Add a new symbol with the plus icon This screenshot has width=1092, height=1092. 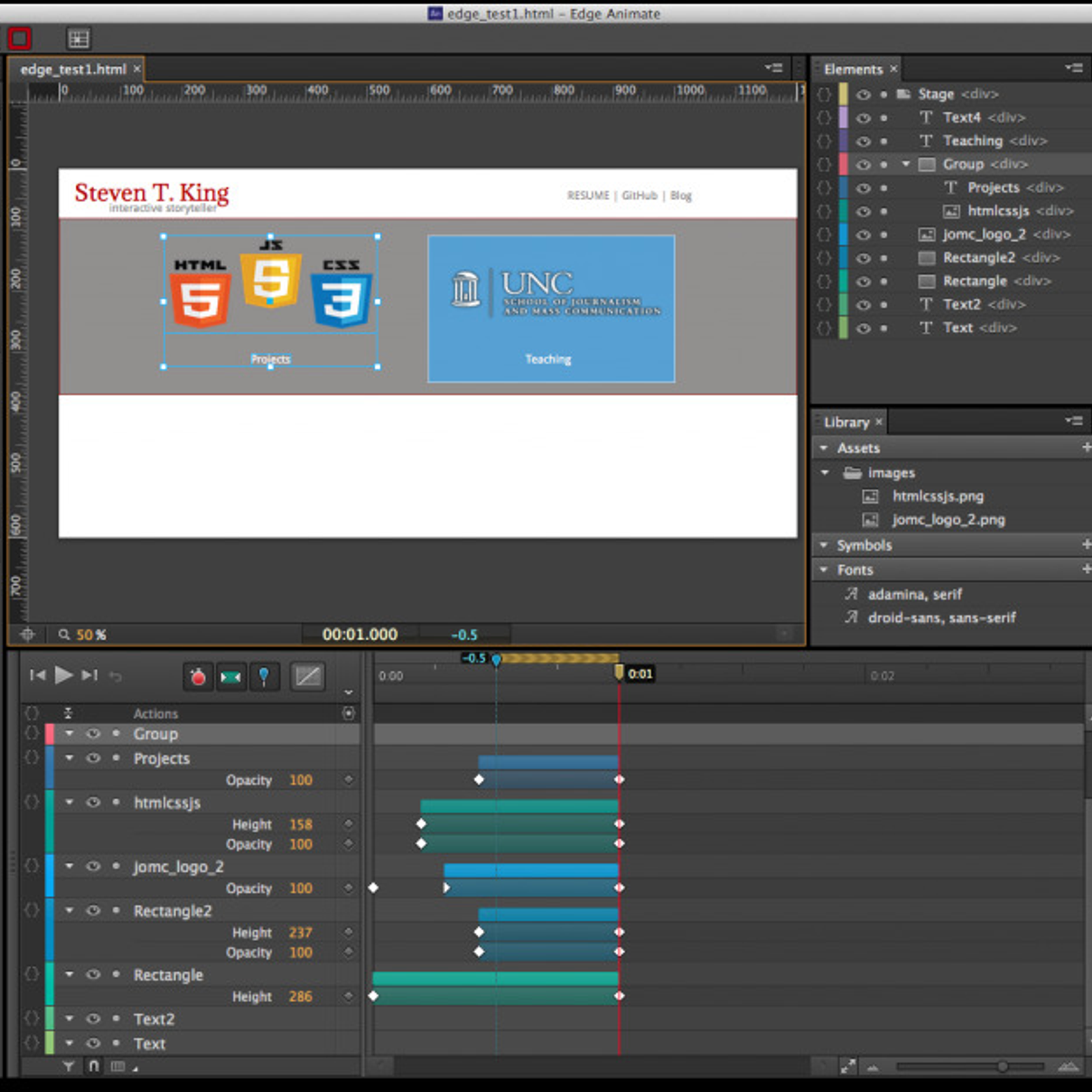point(1086,545)
